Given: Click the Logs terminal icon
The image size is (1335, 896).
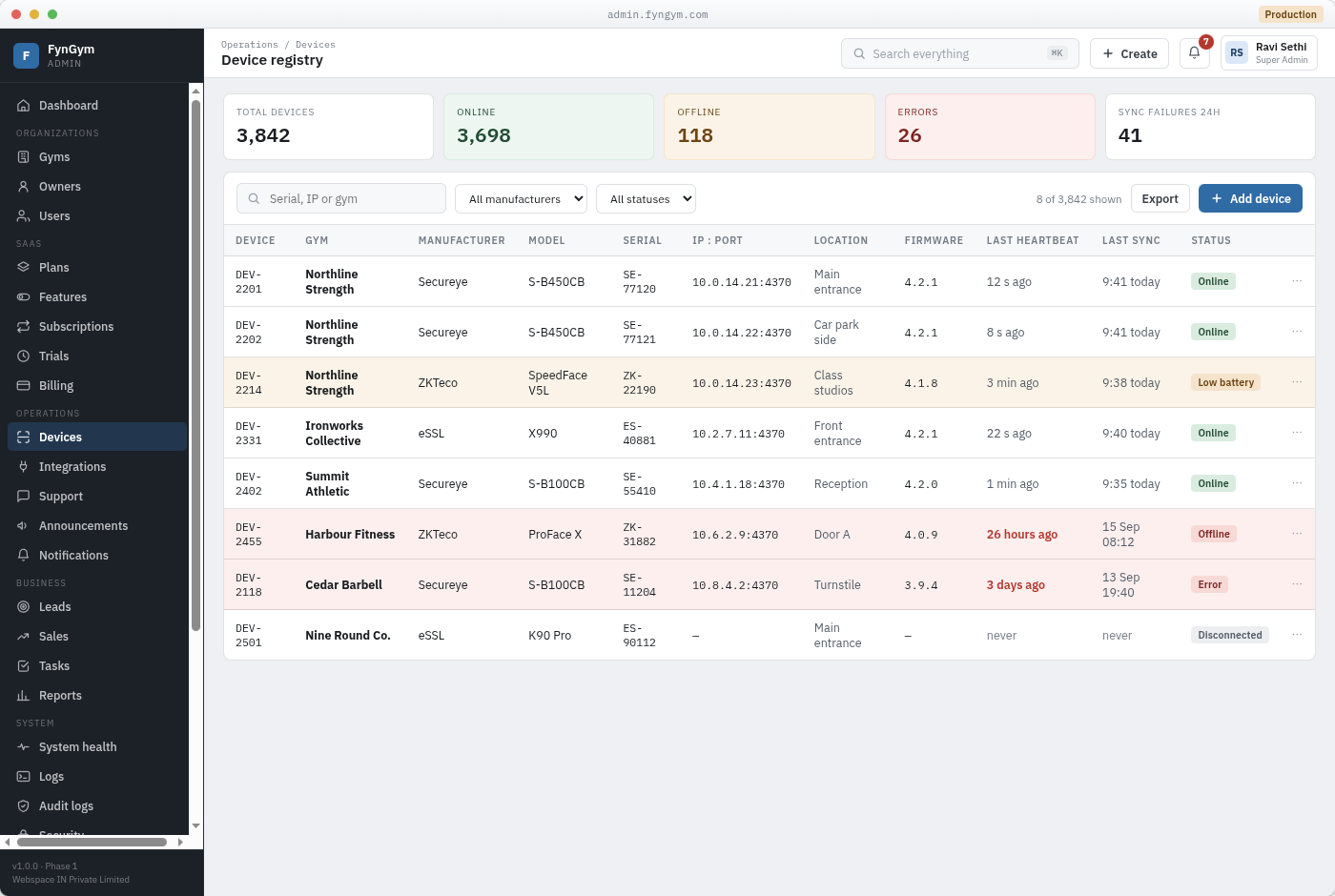Looking at the screenshot, I should [x=24, y=777].
